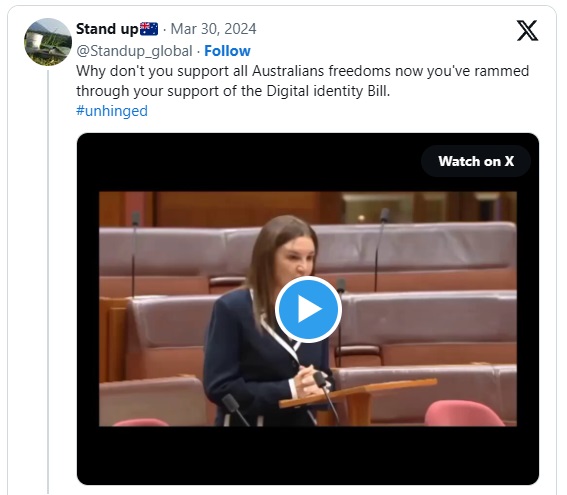Click the black bar below the video
Screen dimensions: 567x495
(308, 455)
